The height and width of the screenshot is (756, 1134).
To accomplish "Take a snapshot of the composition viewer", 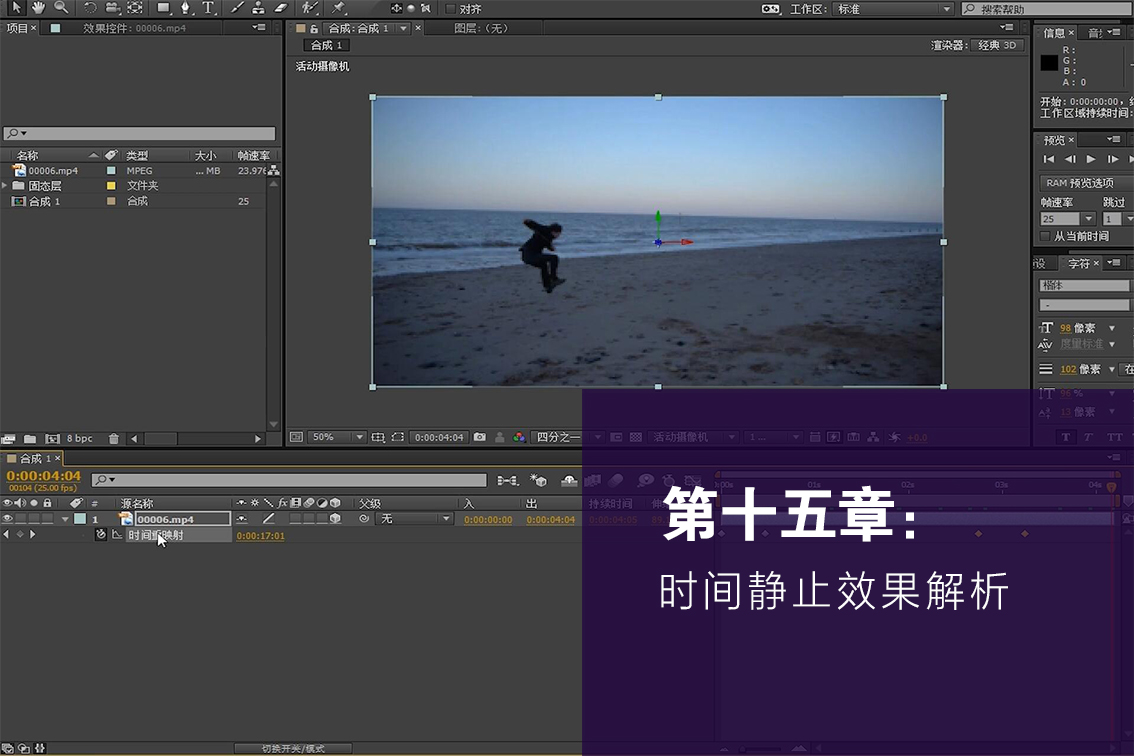I will pyautogui.click(x=479, y=437).
